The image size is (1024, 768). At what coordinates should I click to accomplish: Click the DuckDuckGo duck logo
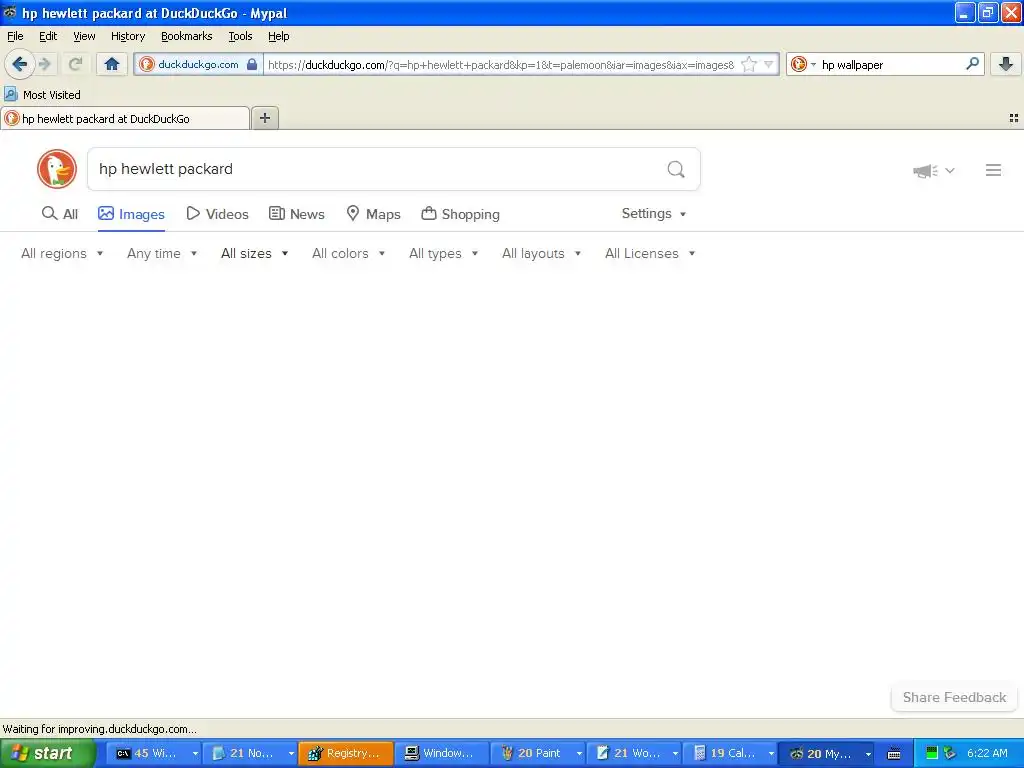coord(57,169)
